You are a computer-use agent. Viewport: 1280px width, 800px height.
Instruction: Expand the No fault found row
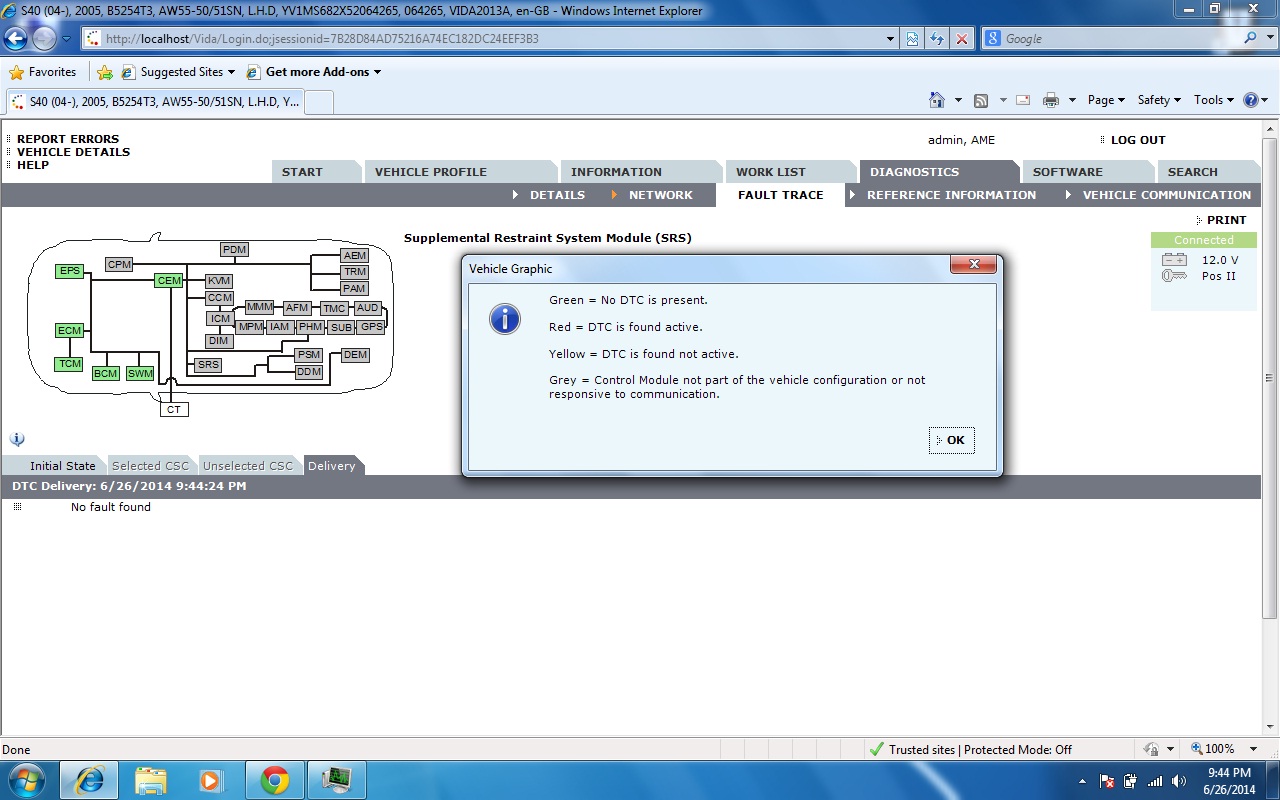(x=17, y=507)
